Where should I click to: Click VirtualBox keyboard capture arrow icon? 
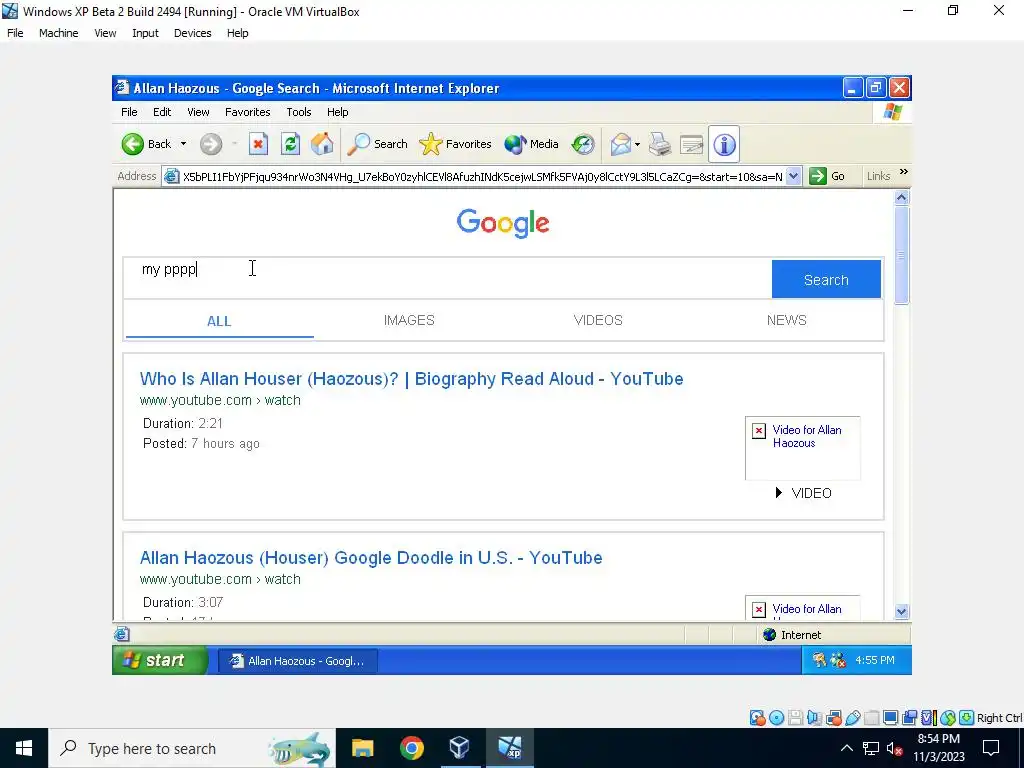point(967,718)
